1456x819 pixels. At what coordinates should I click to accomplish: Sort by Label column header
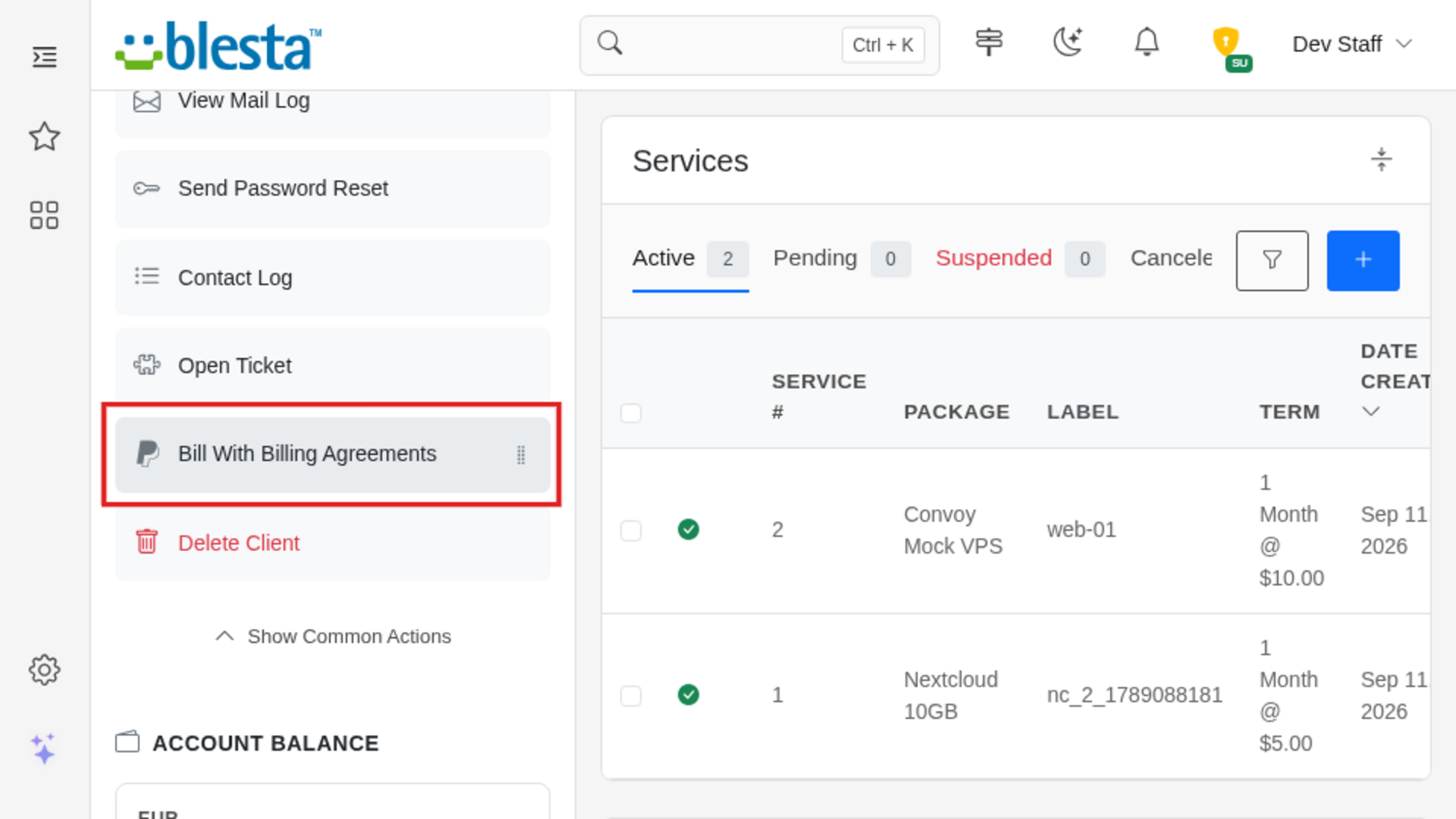click(1082, 412)
